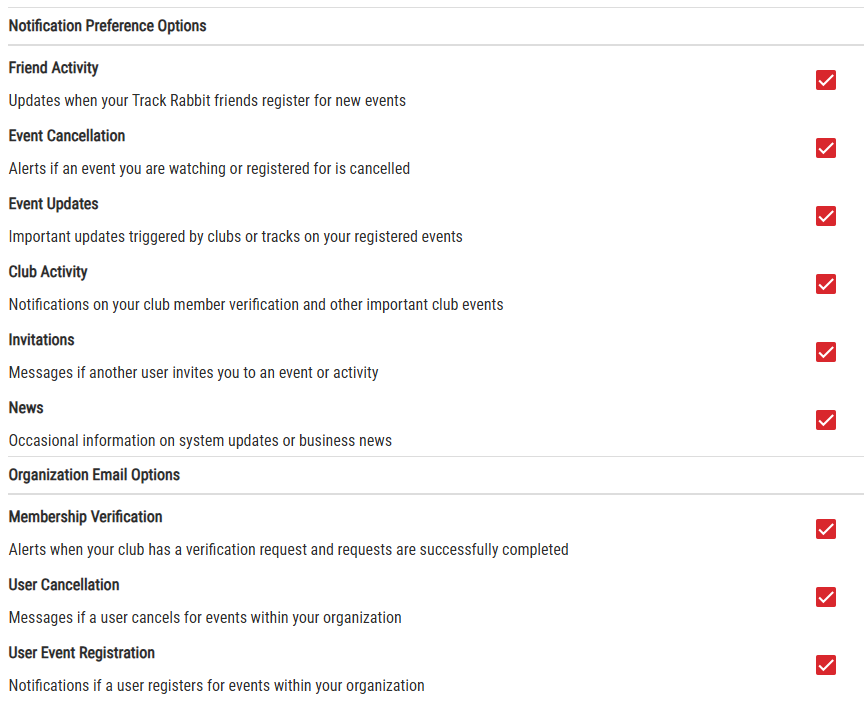Click the User Event Registration label
This screenshot has width=867, height=707.
point(82,653)
